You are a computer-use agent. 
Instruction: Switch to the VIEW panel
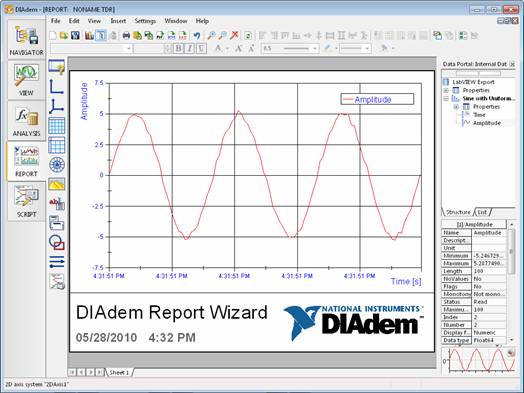tap(26, 80)
